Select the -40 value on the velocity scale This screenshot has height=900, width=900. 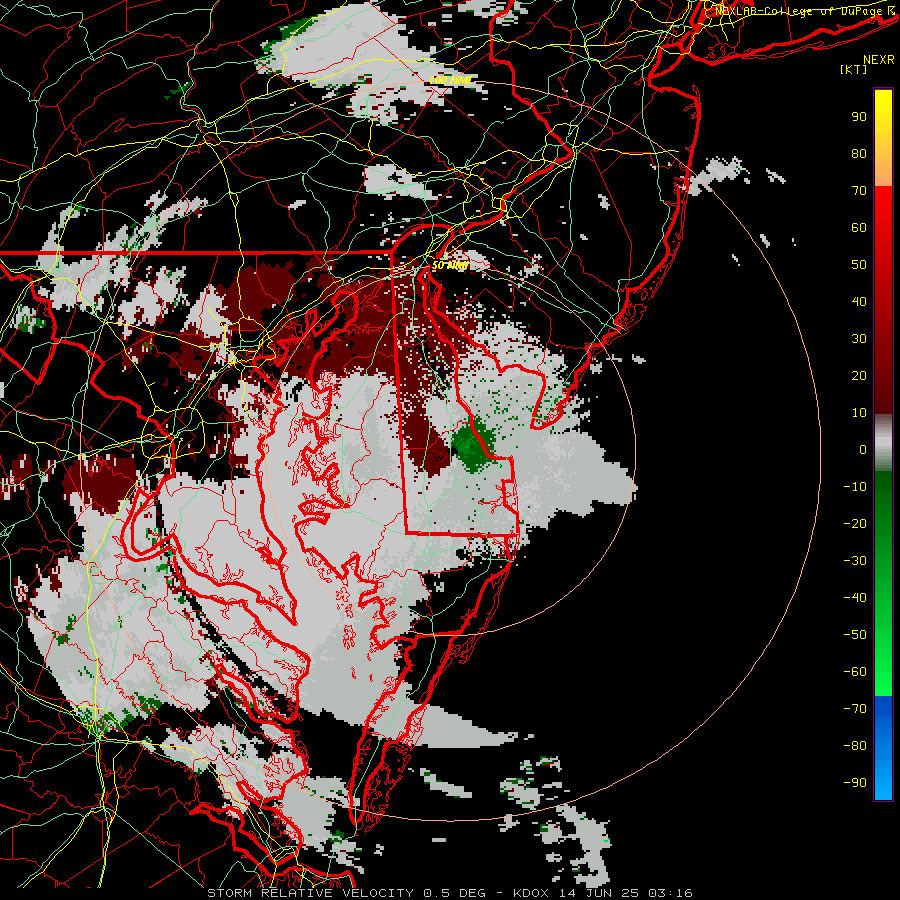(x=855, y=598)
